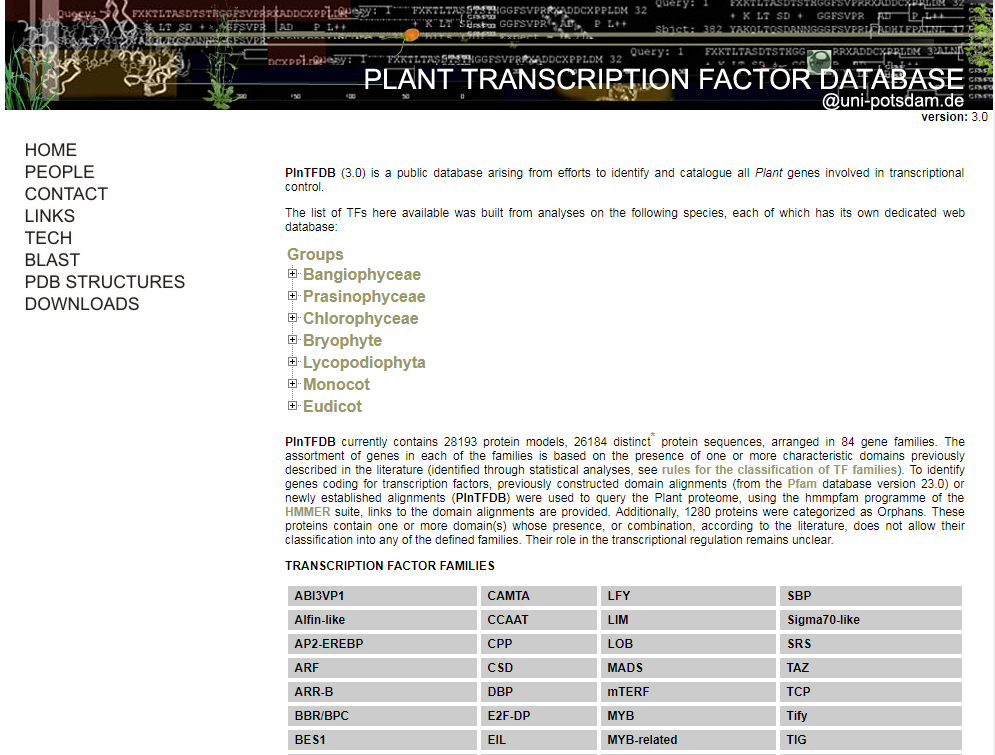995x755 pixels.
Task: Open the mTERF family
Action: click(688, 692)
